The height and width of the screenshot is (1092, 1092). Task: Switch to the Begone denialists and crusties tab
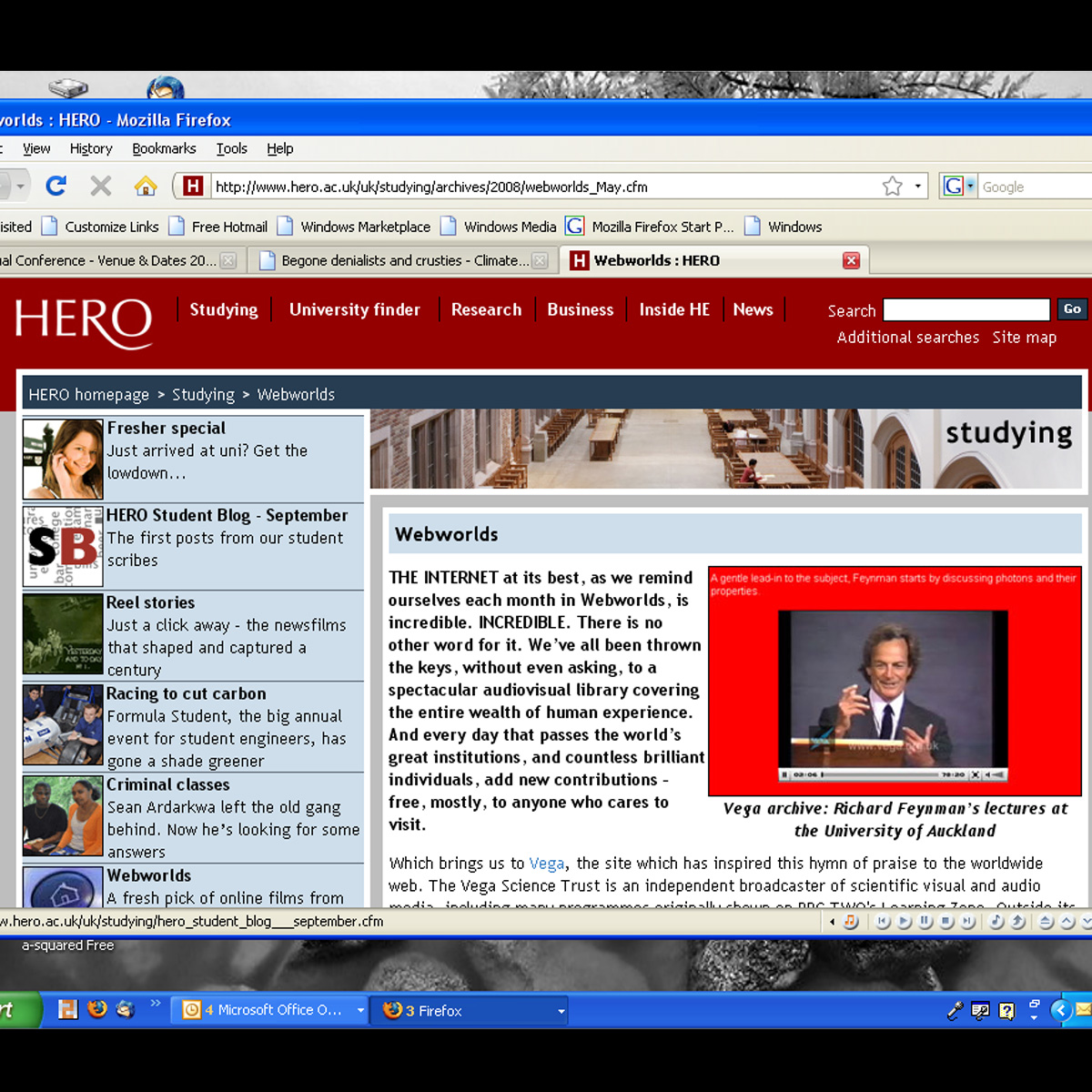(404, 260)
